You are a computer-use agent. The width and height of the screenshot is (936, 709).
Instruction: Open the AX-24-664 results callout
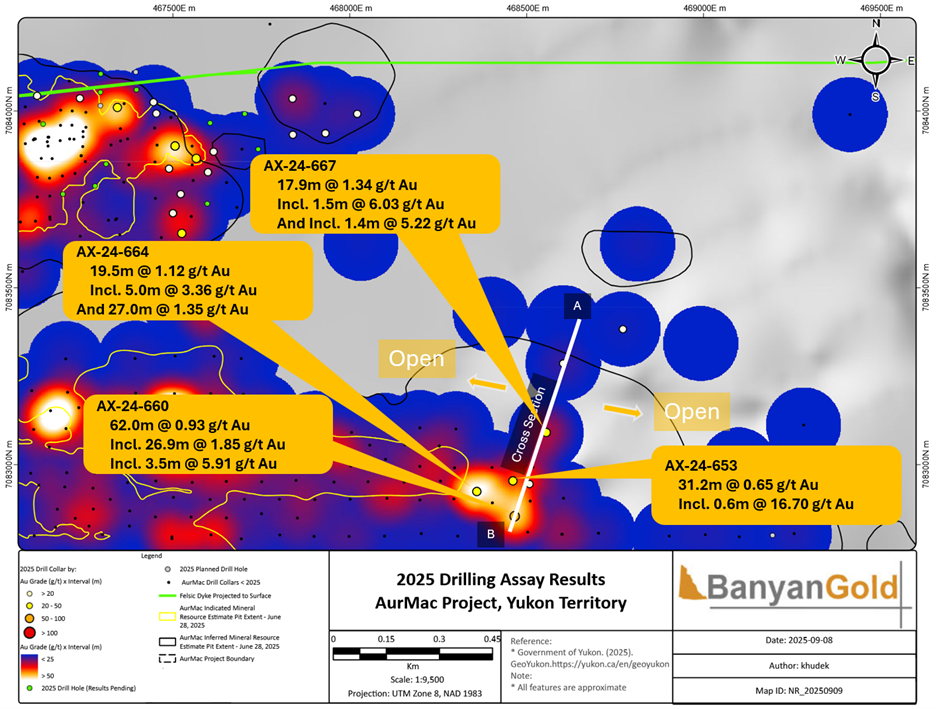pos(188,280)
